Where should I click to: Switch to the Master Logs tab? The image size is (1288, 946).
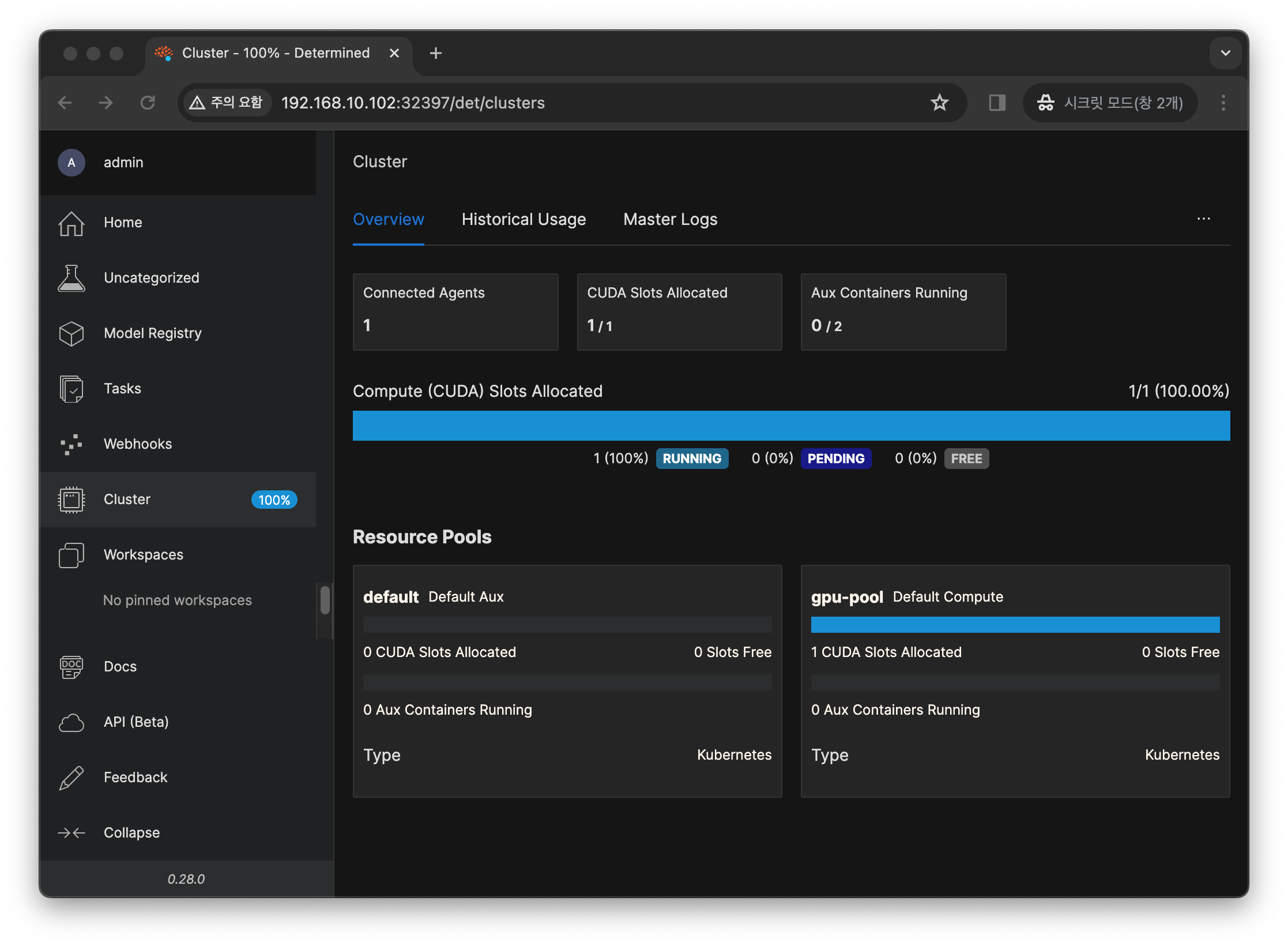point(670,220)
